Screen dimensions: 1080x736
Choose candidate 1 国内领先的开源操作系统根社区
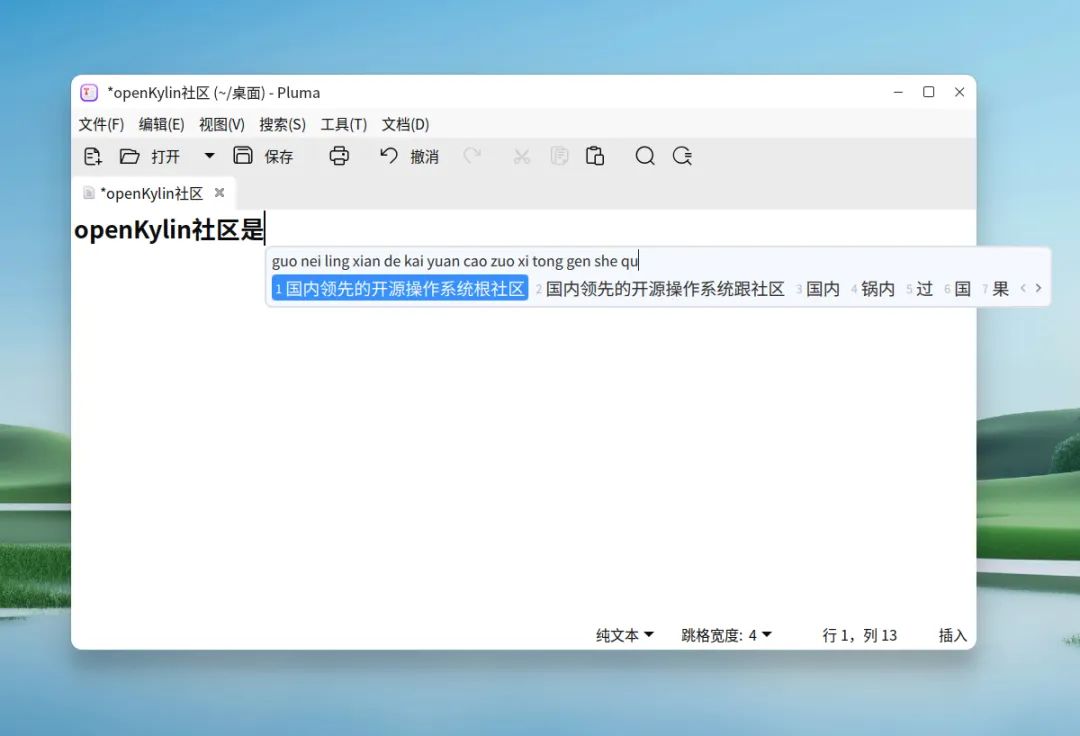click(x=399, y=288)
